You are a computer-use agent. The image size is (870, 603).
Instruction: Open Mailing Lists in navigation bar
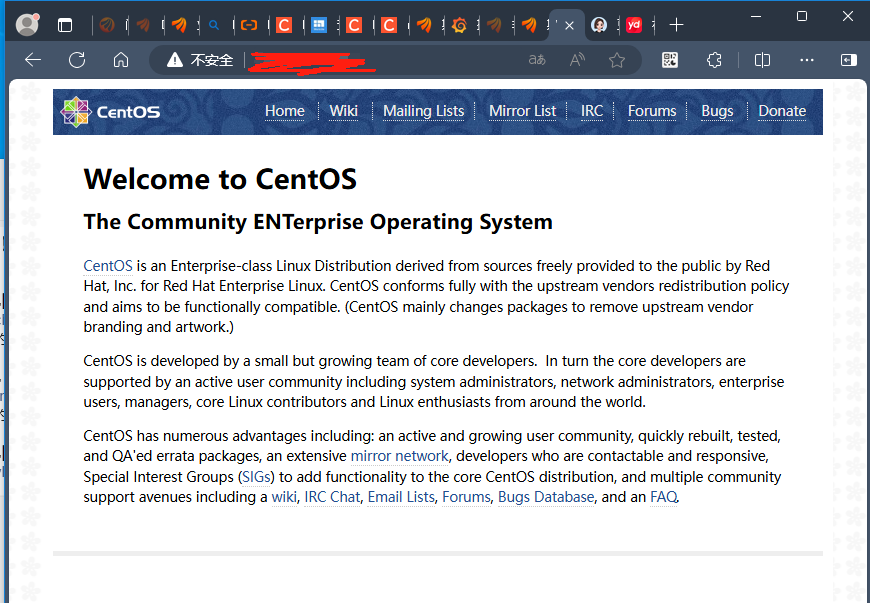click(423, 111)
